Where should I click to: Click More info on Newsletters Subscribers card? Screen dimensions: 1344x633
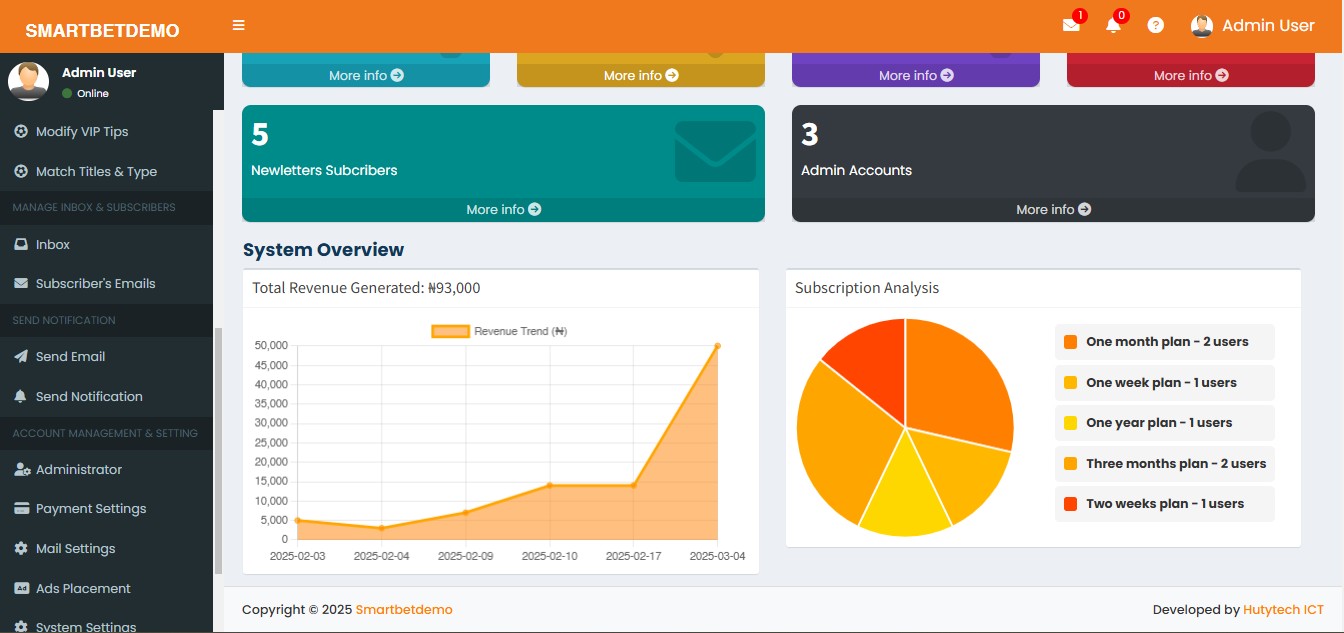[x=503, y=210]
